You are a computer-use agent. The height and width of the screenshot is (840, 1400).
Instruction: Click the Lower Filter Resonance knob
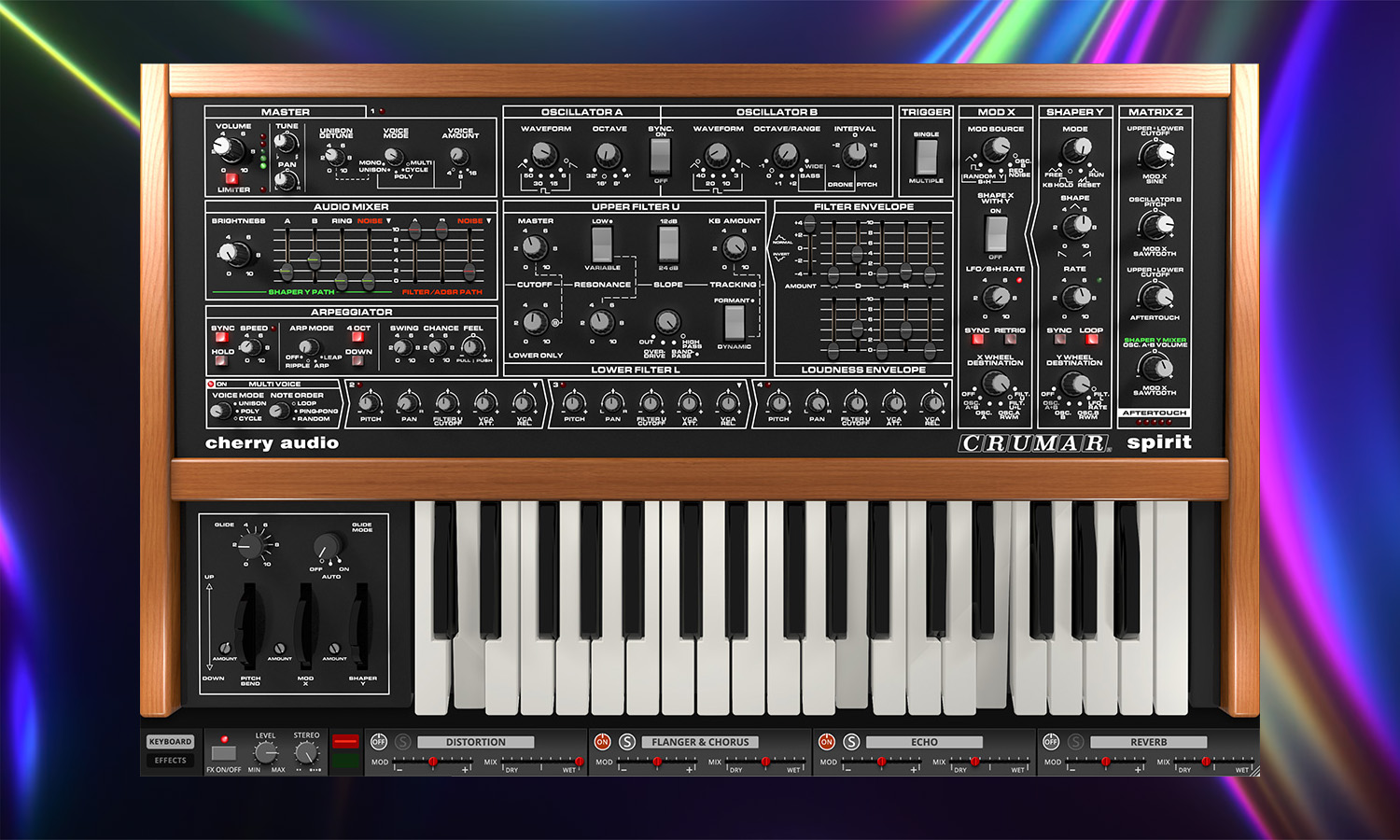602,323
